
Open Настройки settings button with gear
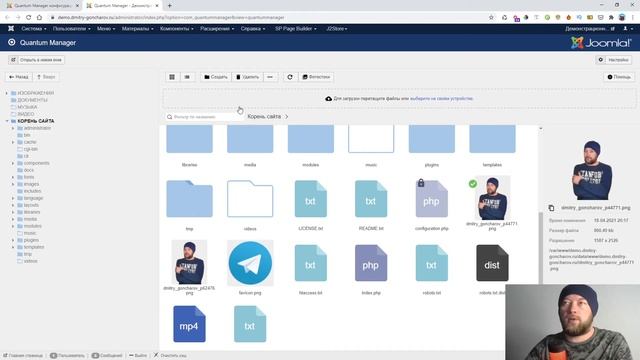614,60
